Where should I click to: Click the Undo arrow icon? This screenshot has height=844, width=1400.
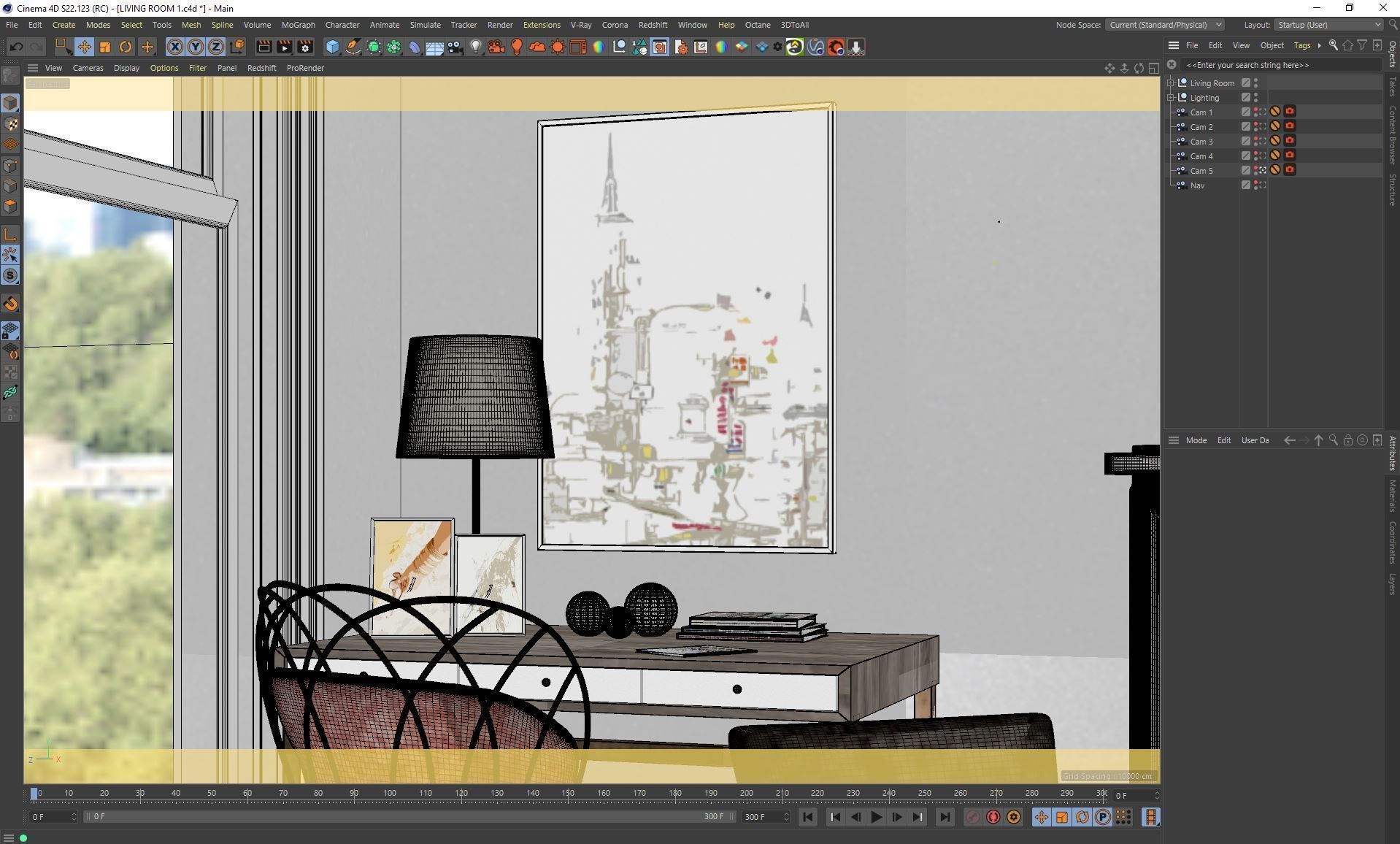(x=16, y=47)
